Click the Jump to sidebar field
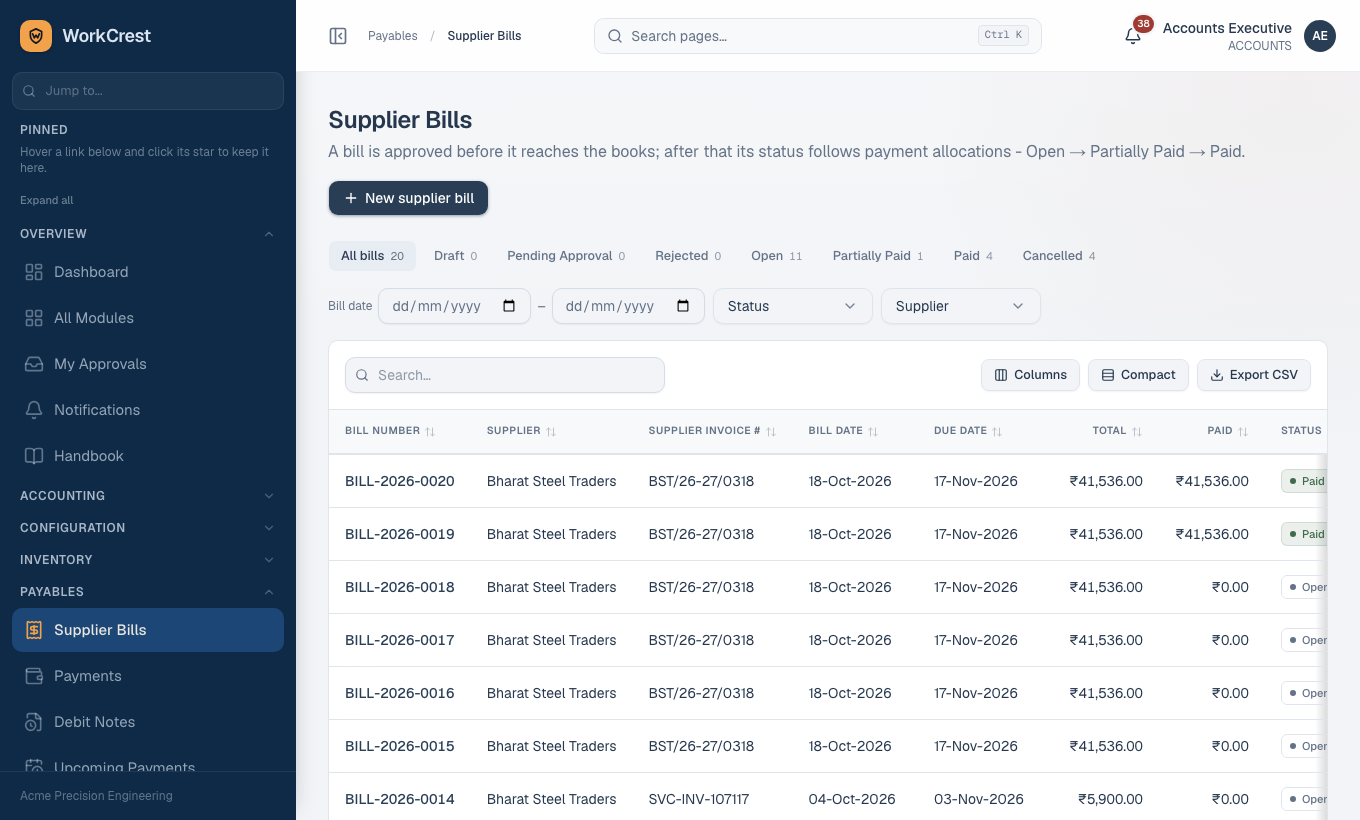The height and width of the screenshot is (820, 1360). (x=148, y=91)
